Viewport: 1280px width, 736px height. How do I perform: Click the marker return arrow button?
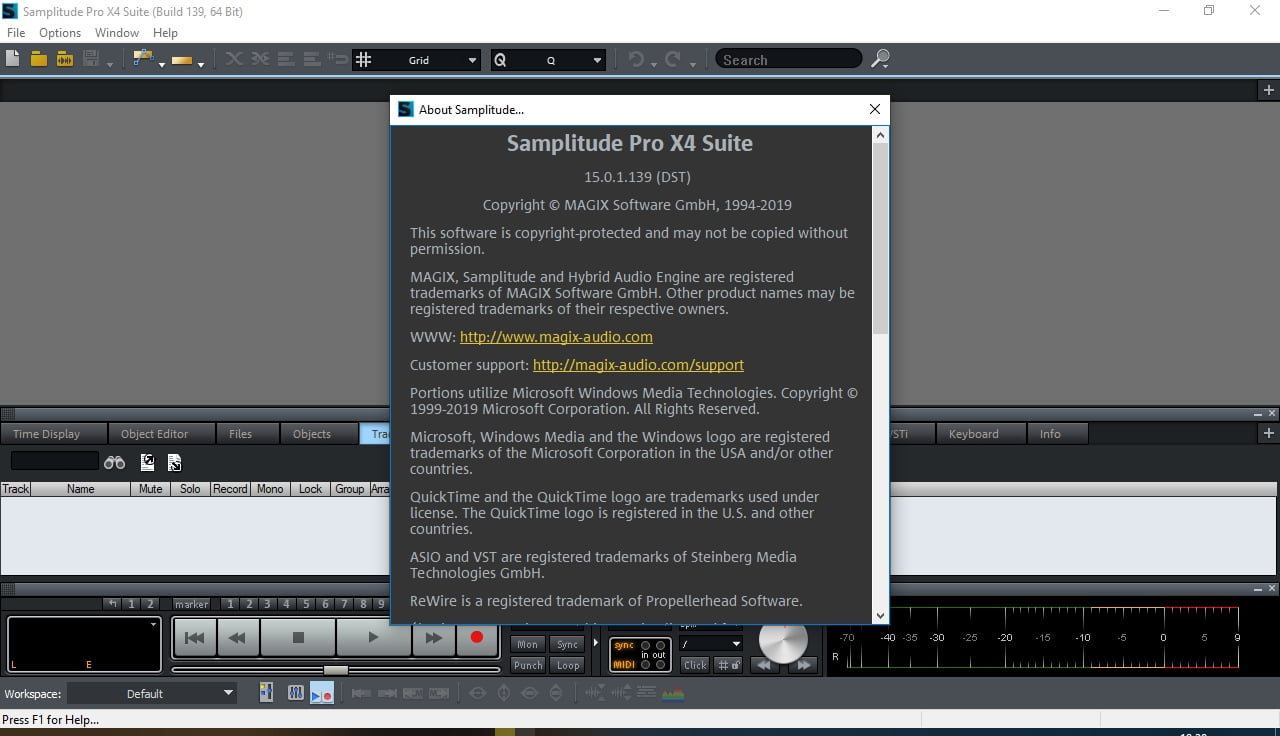112,604
